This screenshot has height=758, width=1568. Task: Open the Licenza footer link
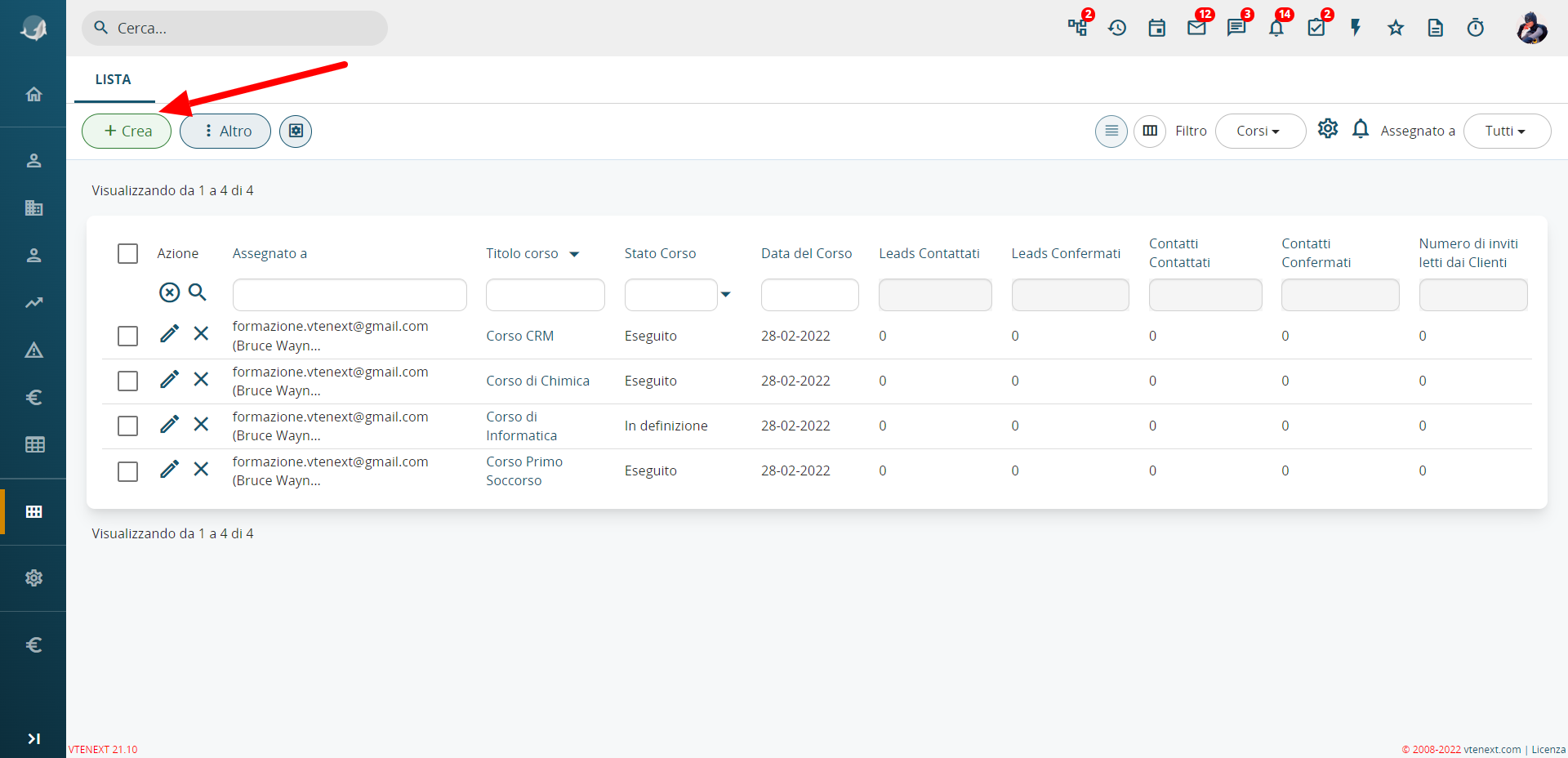tap(1548, 749)
